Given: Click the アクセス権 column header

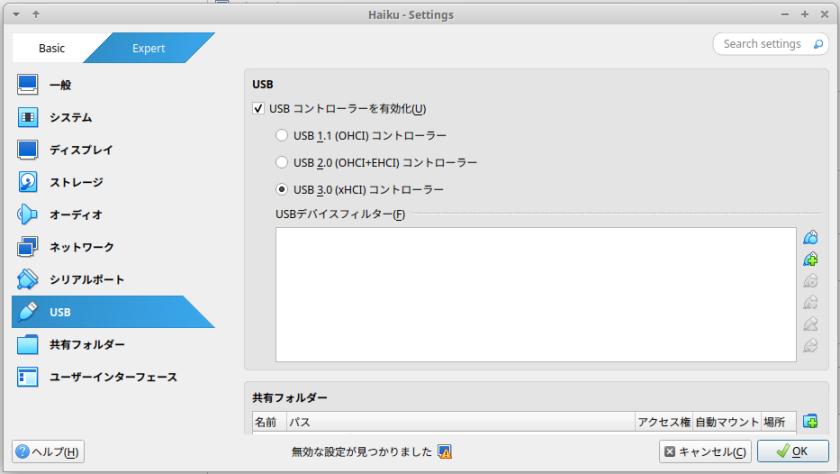Looking at the screenshot, I should pyautogui.click(x=664, y=422).
